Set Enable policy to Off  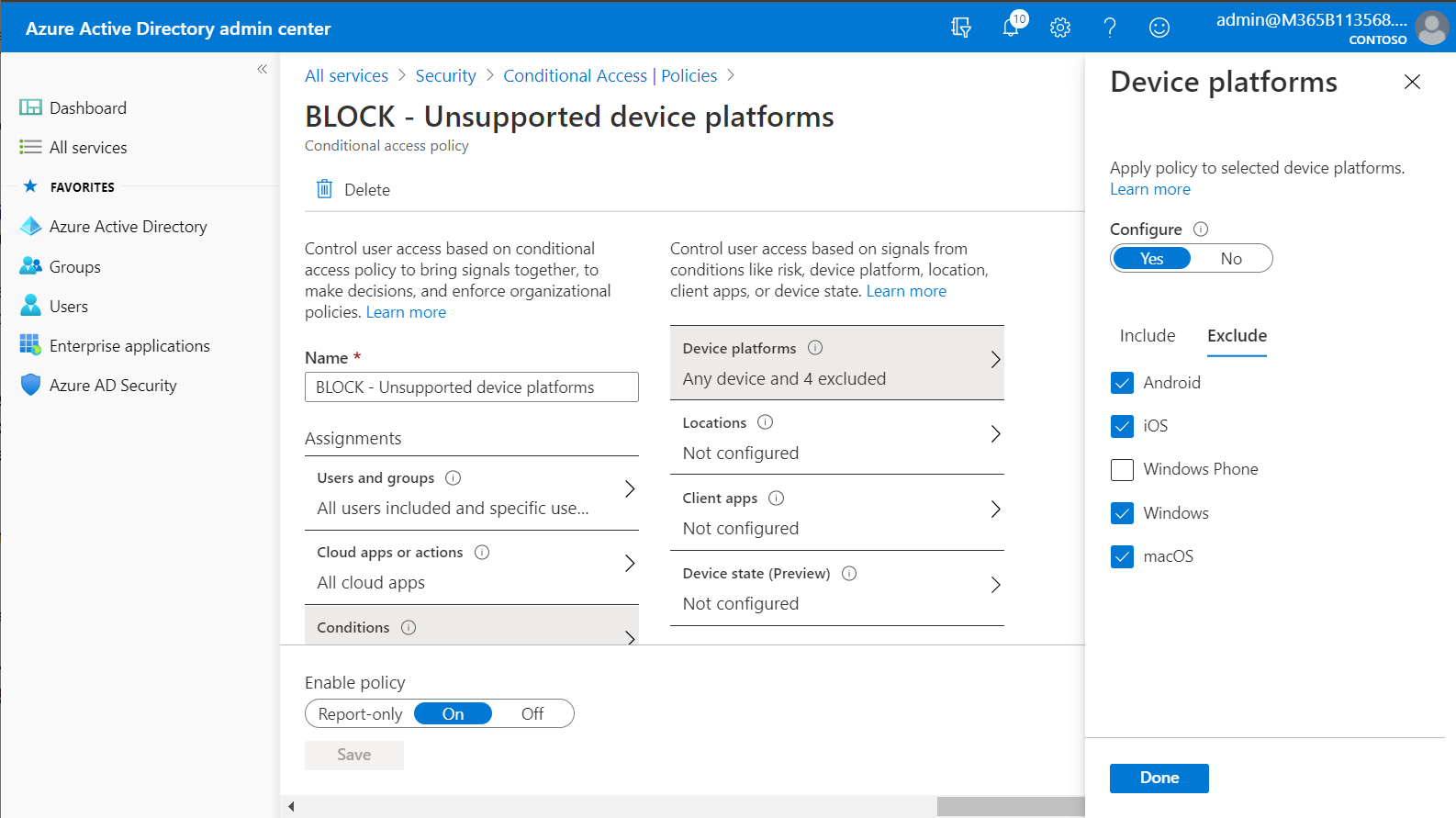coord(532,714)
